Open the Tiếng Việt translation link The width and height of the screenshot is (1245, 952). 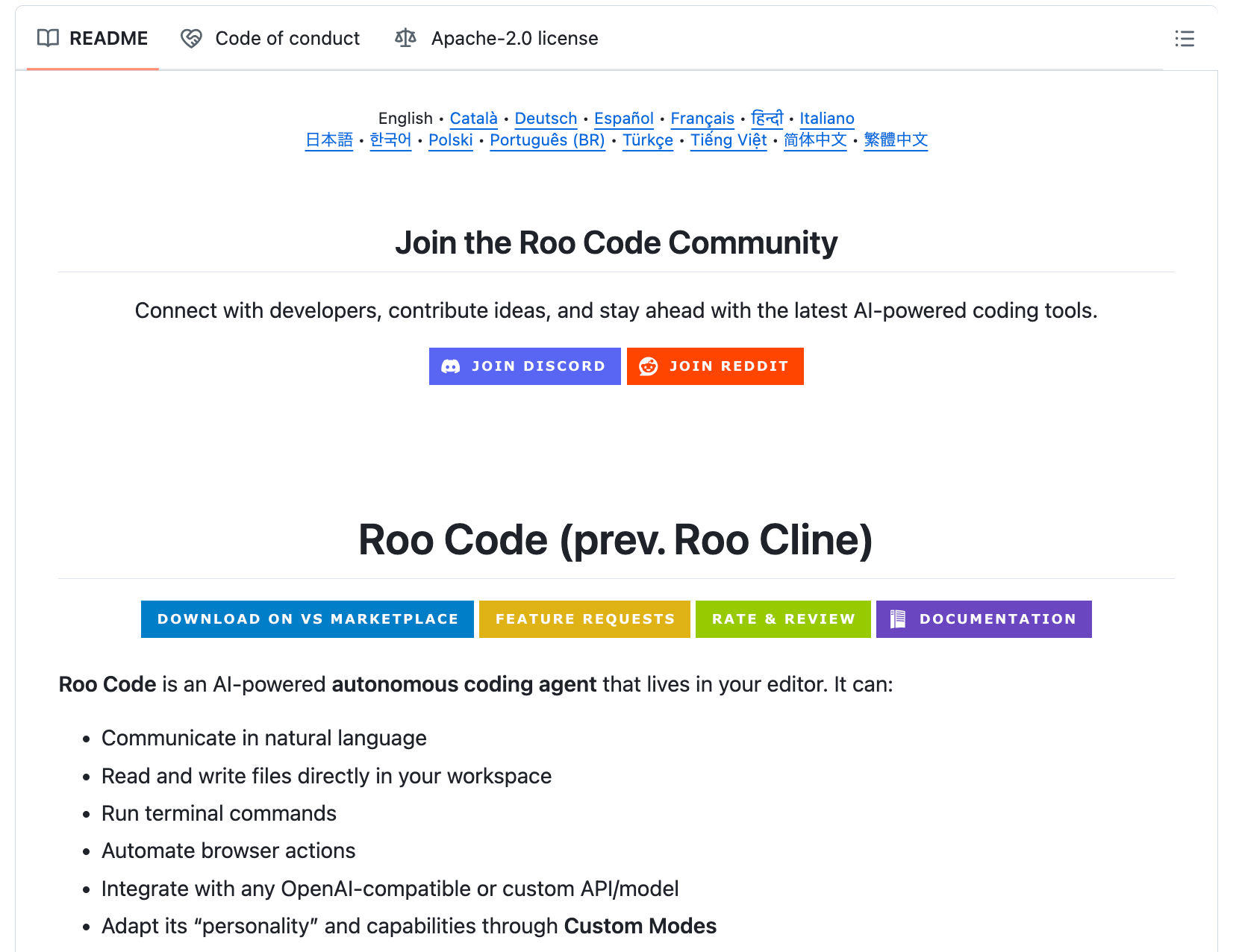coord(728,140)
